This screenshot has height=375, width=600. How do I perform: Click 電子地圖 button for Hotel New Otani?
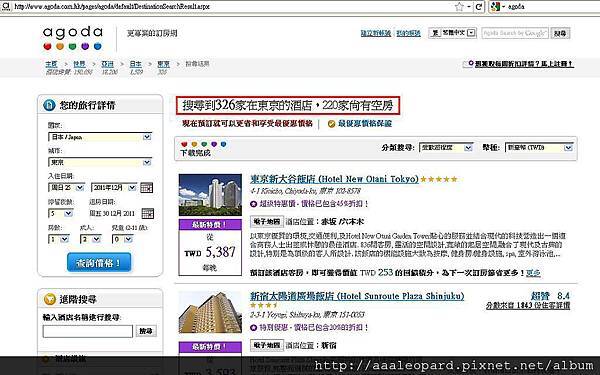(266, 221)
